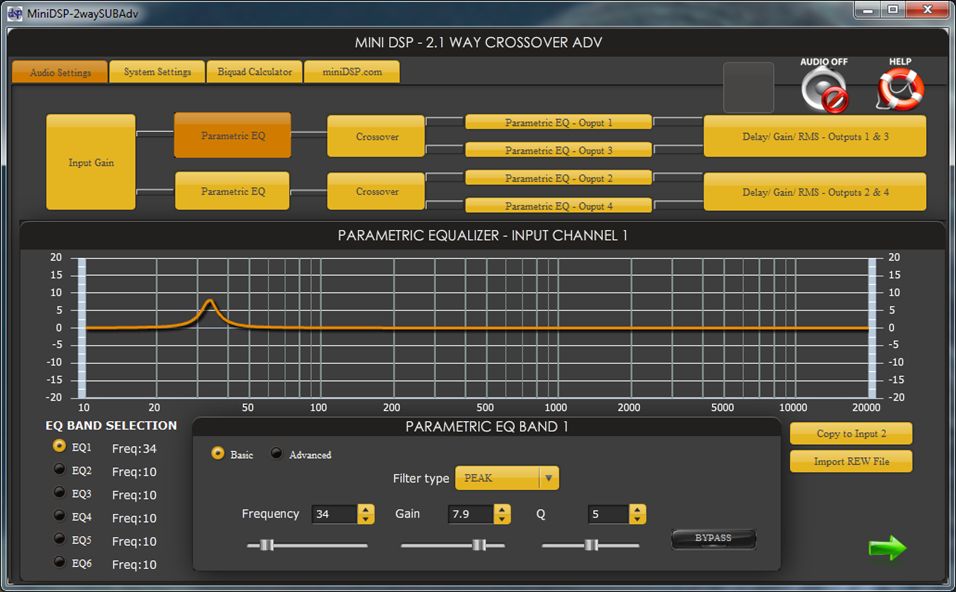Switch to the Audio Settings tab
Screen dimensions: 956x592
click(x=60, y=72)
